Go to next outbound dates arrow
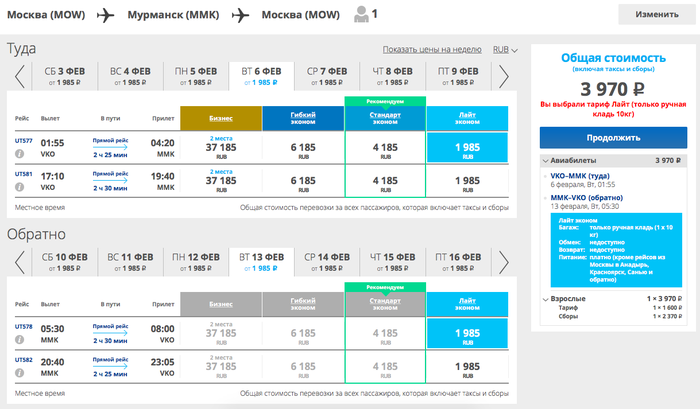The image size is (700, 409). 504,78
